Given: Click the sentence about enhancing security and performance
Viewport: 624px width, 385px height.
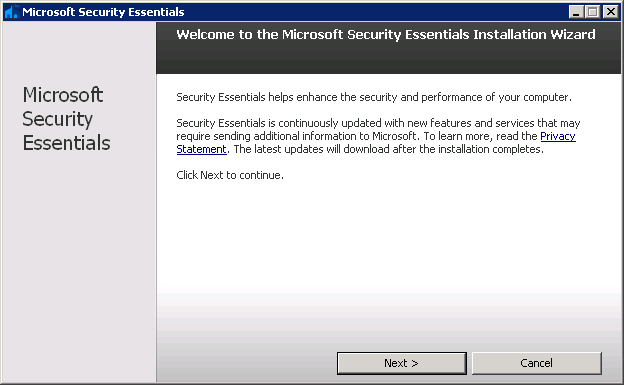Looking at the screenshot, I should click(x=374, y=97).
